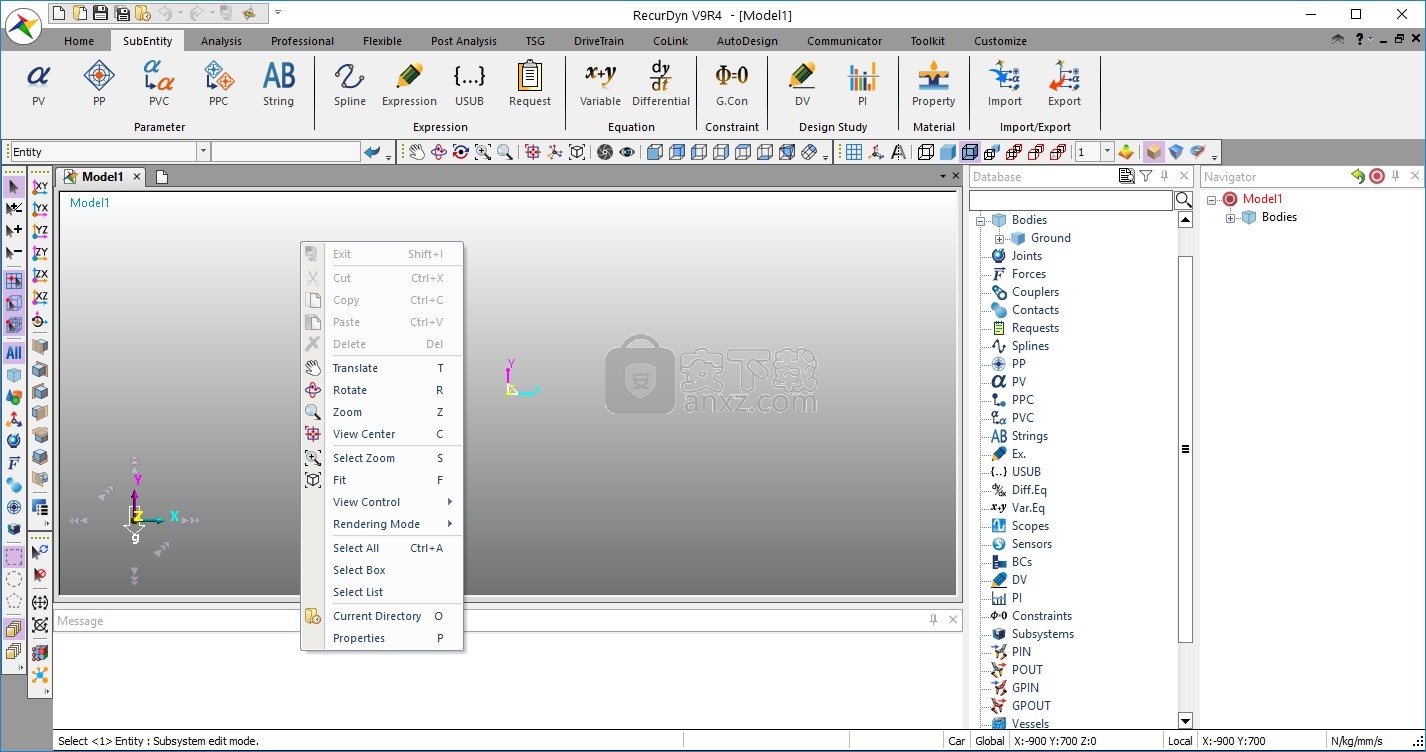Select the All filter icon in left toolbar
Viewport: 1426px width, 752px height.
click(14, 352)
